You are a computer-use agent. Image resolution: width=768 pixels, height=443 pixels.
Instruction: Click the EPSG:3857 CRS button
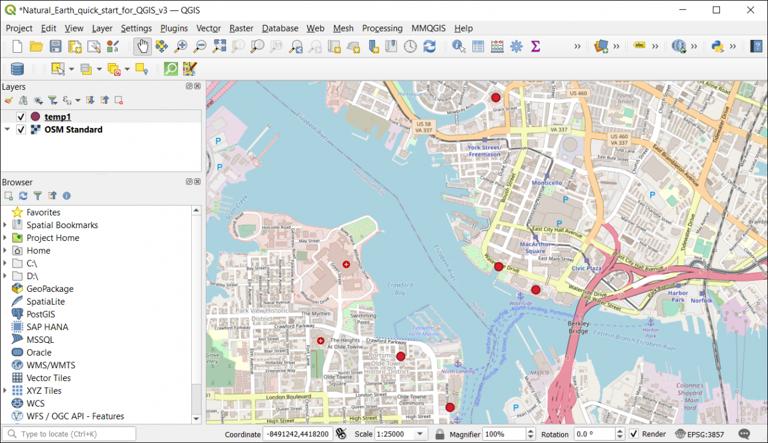[699, 434]
